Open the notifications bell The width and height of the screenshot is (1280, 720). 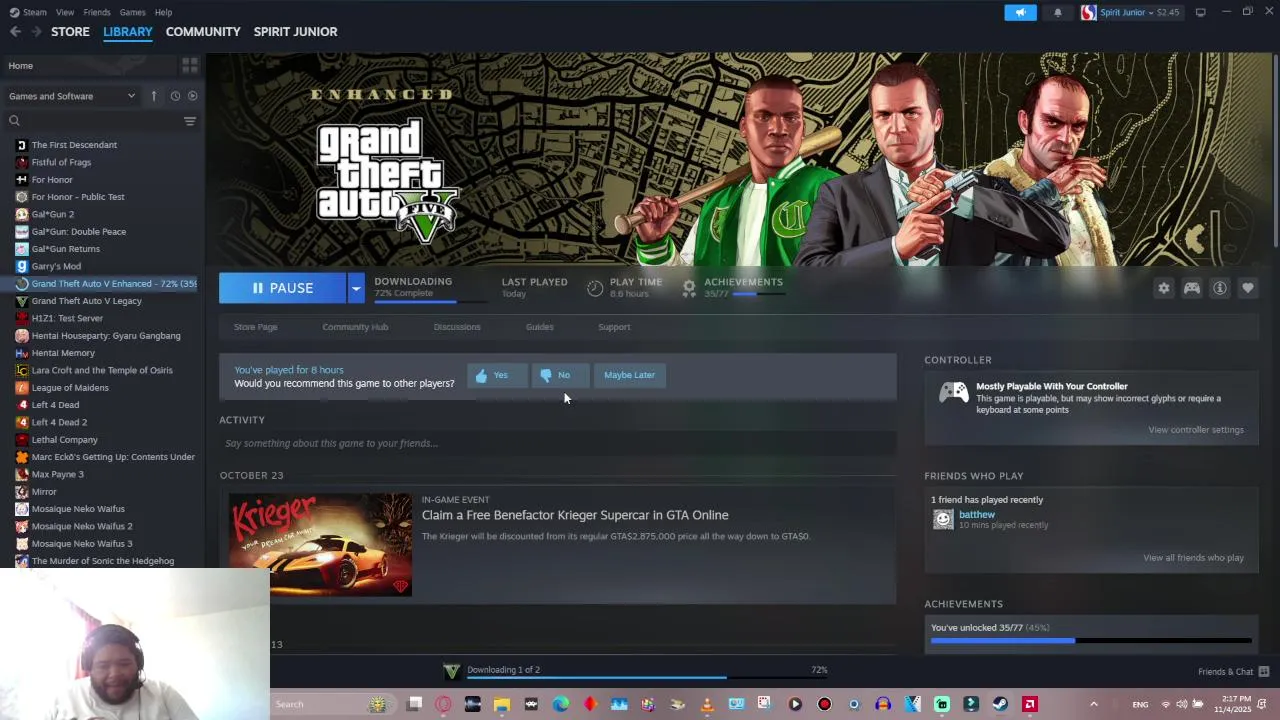coord(1058,12)
